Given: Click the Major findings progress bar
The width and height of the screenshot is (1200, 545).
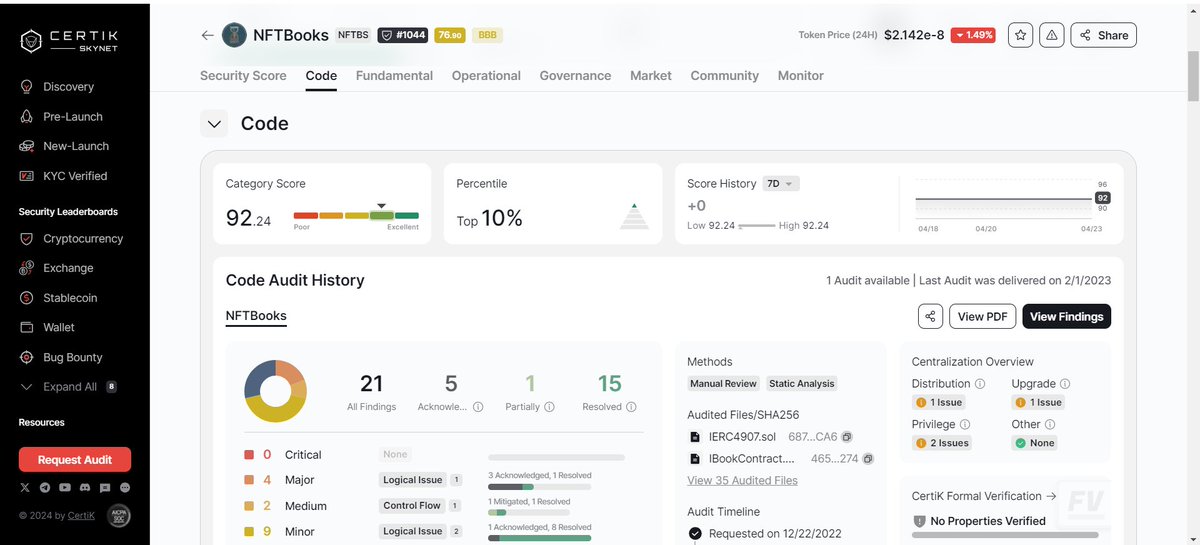Looking at the screenshot, I should (539, 487).
